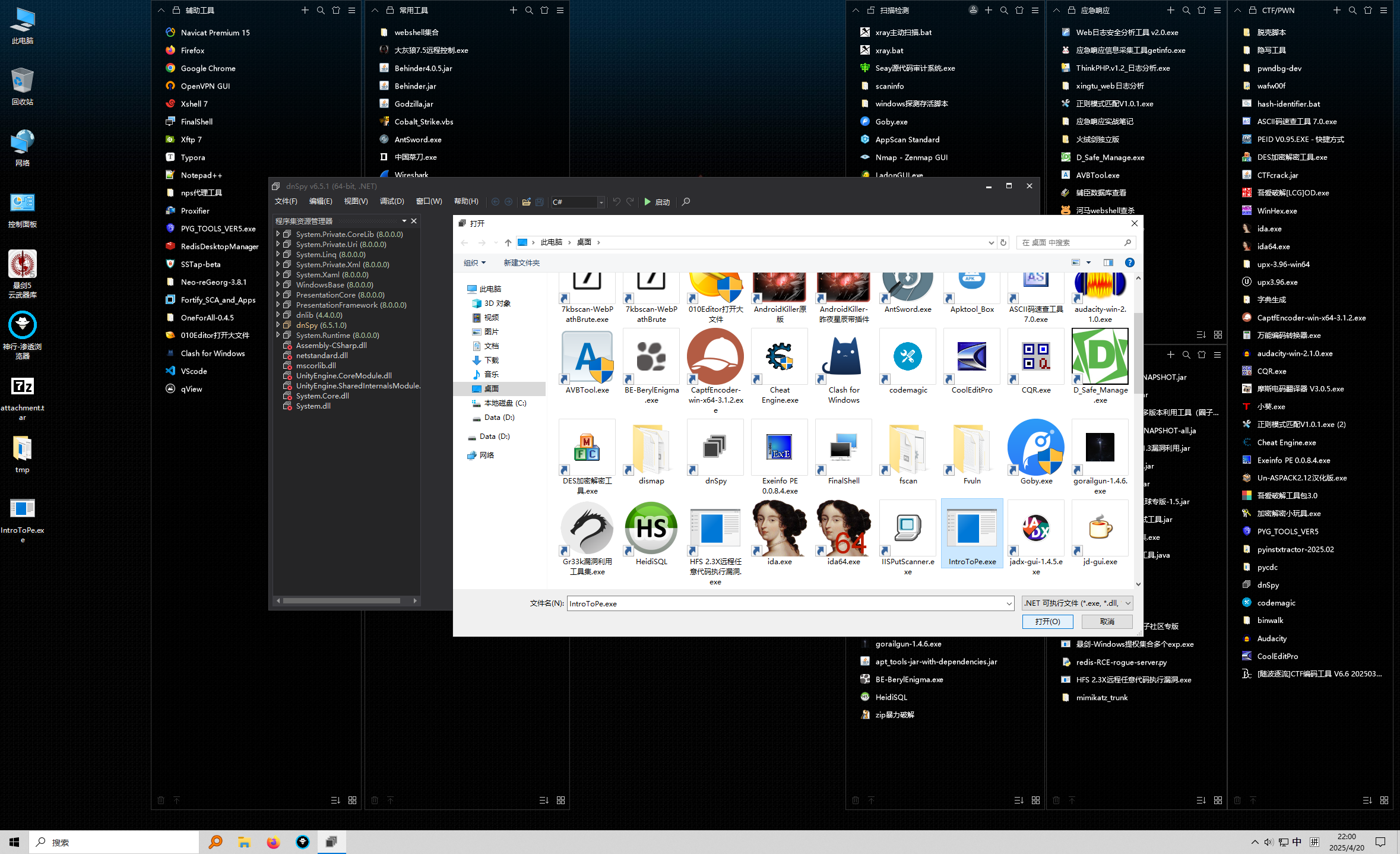The width and height of the screenshot is (1400, 854).
Task: Expand dnSpy (6.5.1.0) tree node
Action: coord(278,325)
